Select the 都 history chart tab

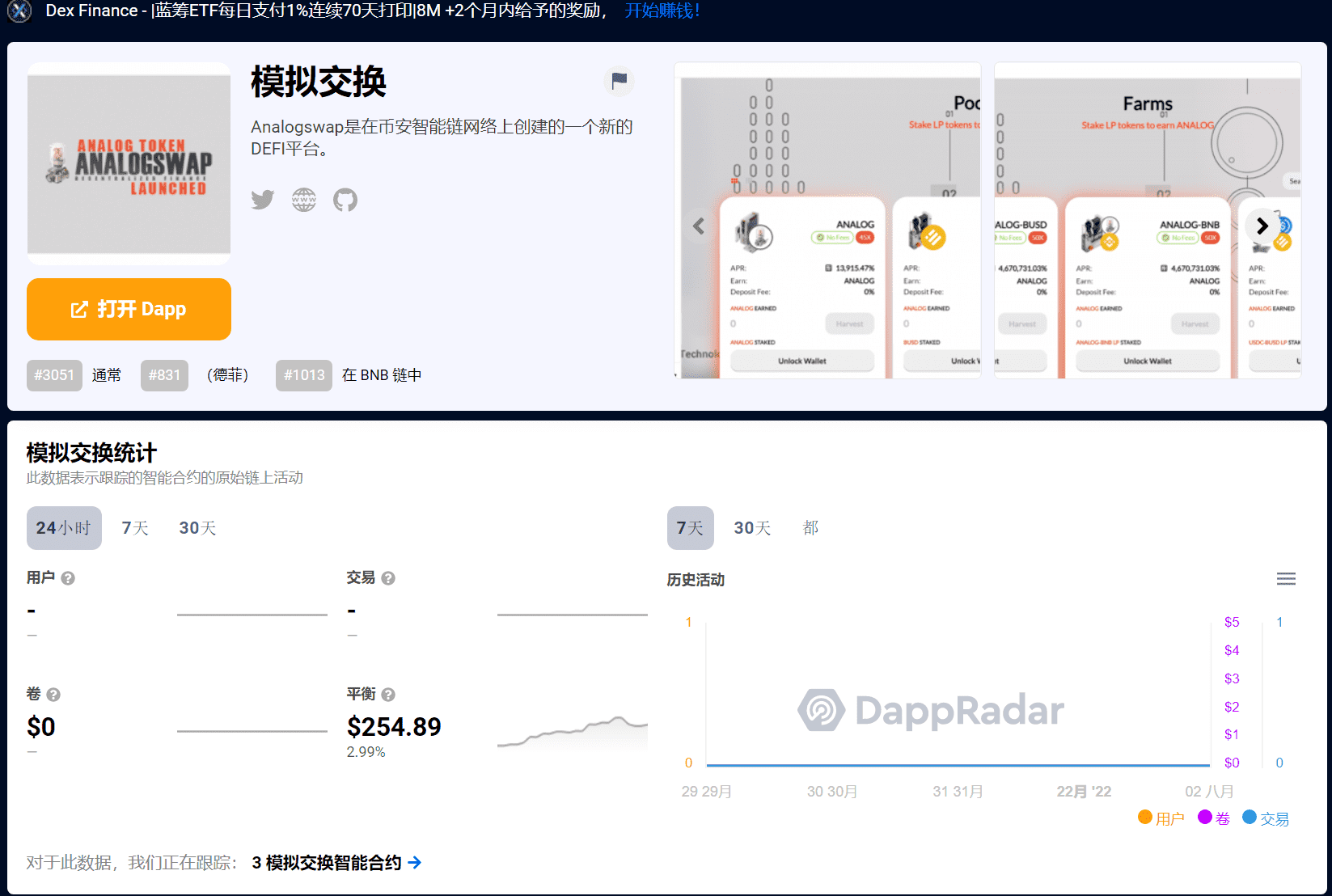coord(810,528)
